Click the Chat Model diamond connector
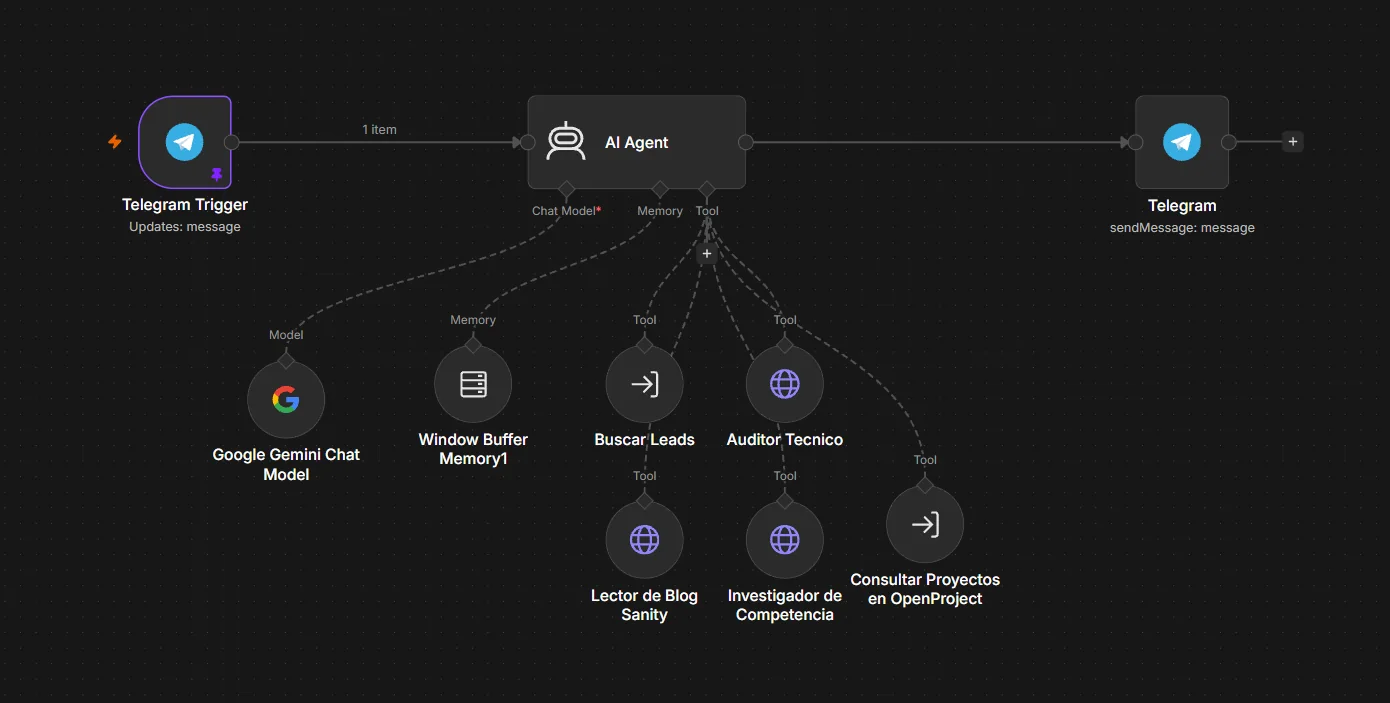Screen dimensions: 1390x703 pyautogui.click(x=566, y=188)
